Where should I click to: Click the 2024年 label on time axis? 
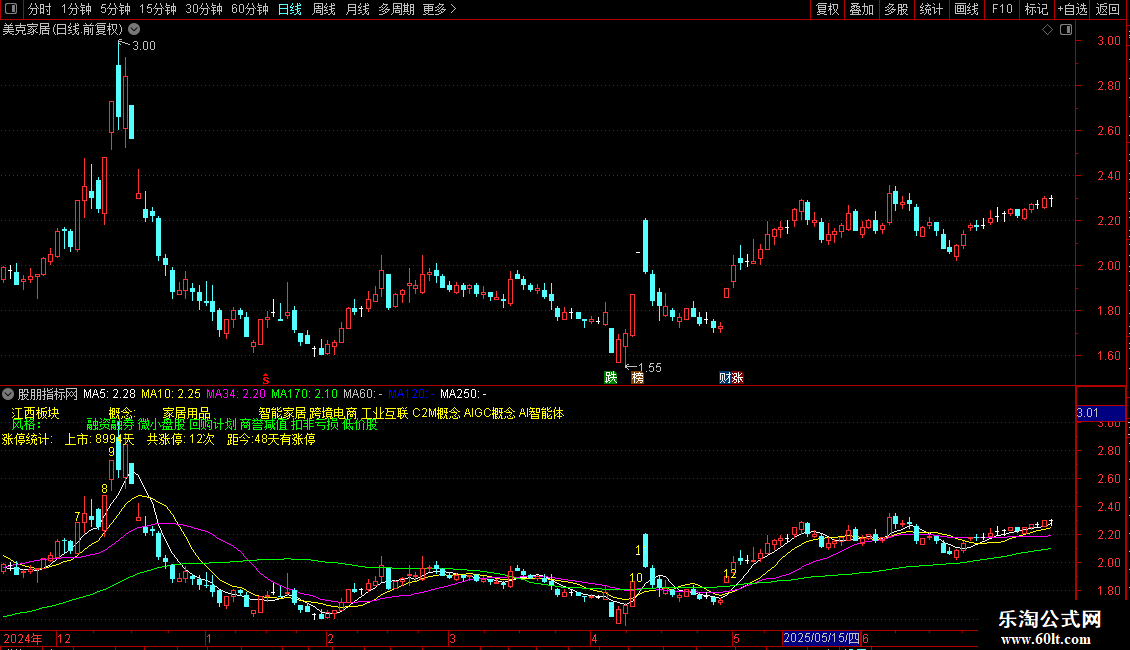(22, 638)
